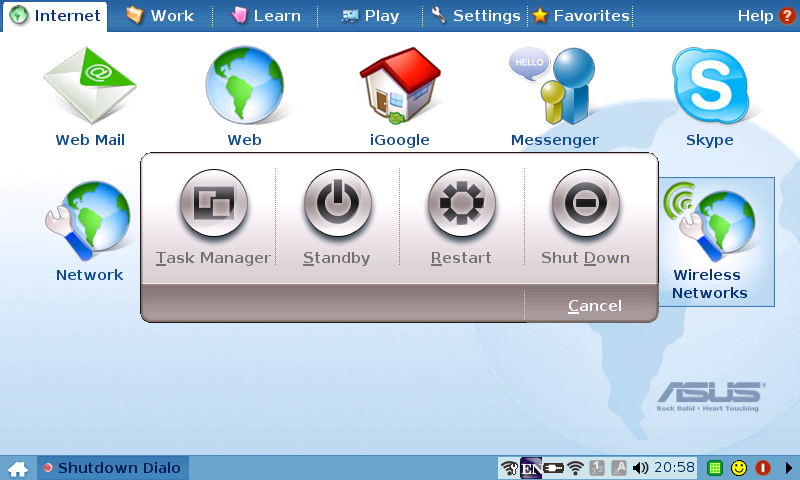Open the green grid tray icon
This screenshot has height=480, width=800.
715,468
